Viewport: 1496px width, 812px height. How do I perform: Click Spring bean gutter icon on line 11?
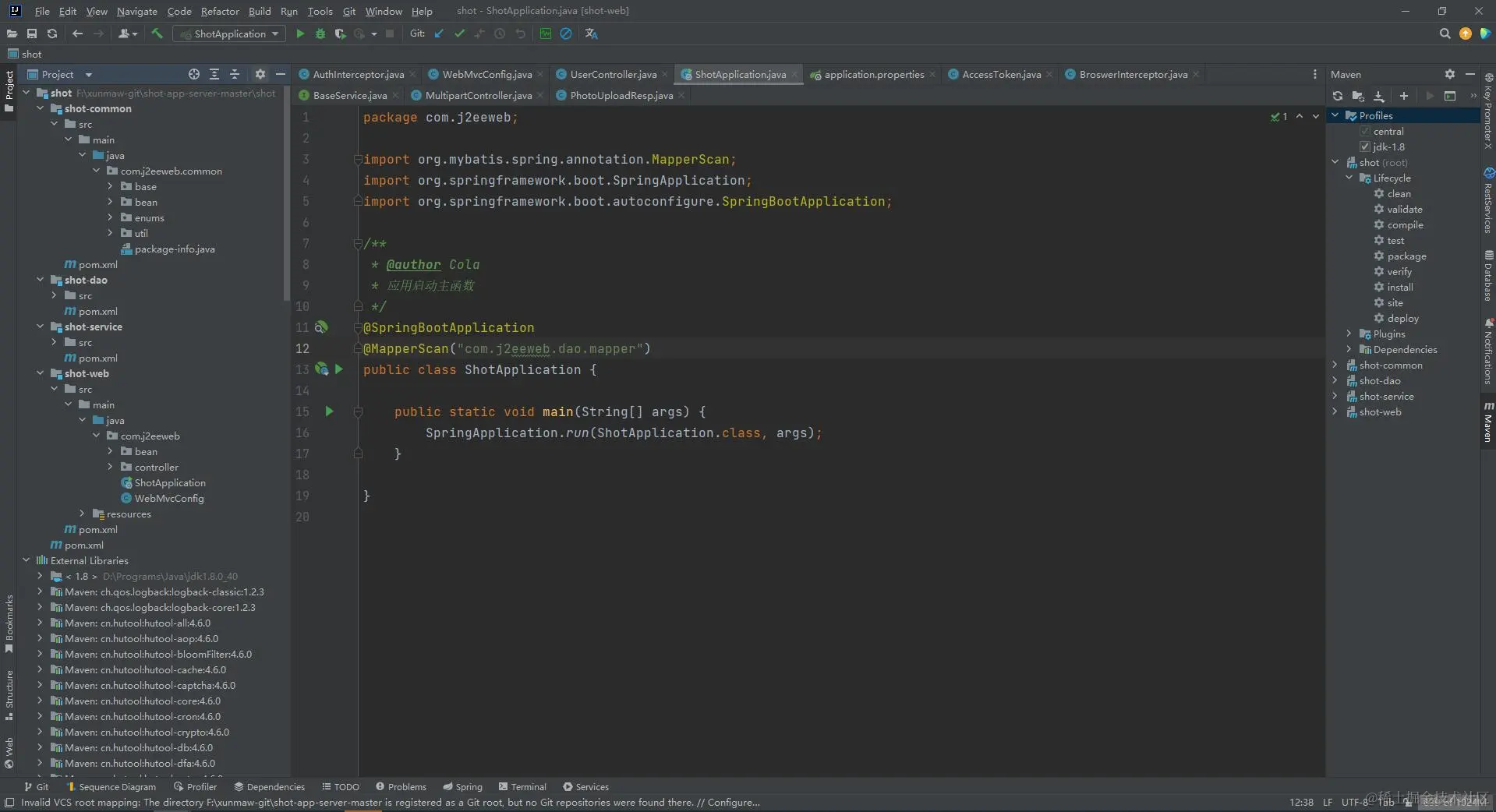click(321, 327)
